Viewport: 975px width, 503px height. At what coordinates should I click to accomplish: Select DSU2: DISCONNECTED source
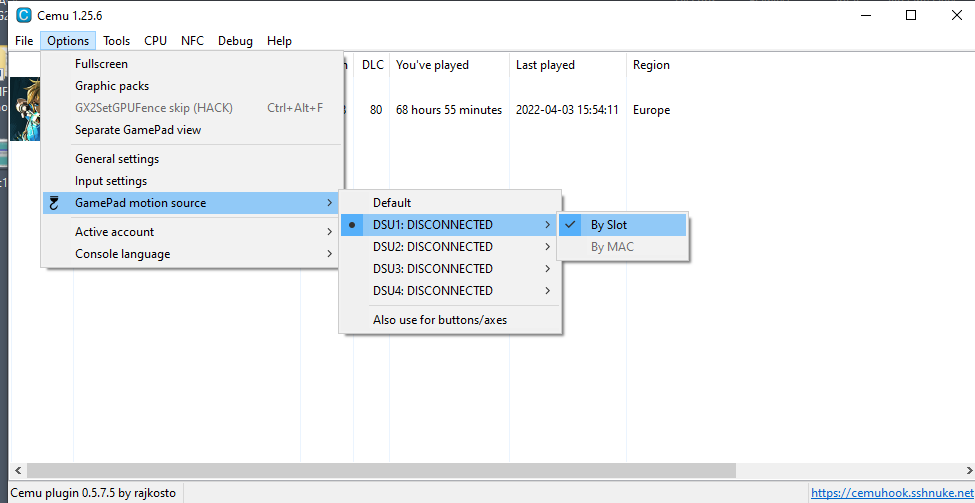(450, 247)
